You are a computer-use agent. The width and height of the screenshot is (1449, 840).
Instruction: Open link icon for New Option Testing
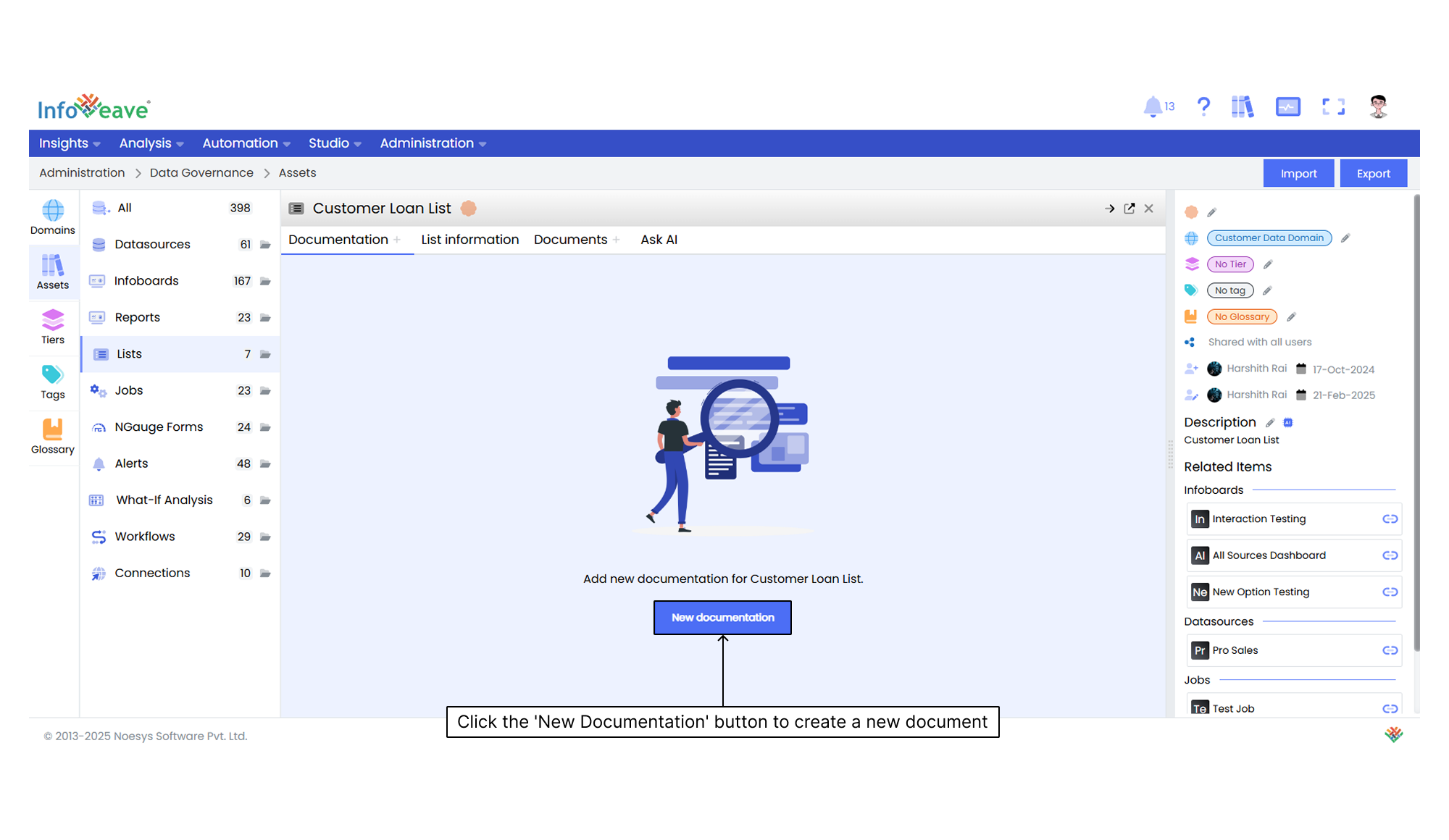coord(1390,592)
